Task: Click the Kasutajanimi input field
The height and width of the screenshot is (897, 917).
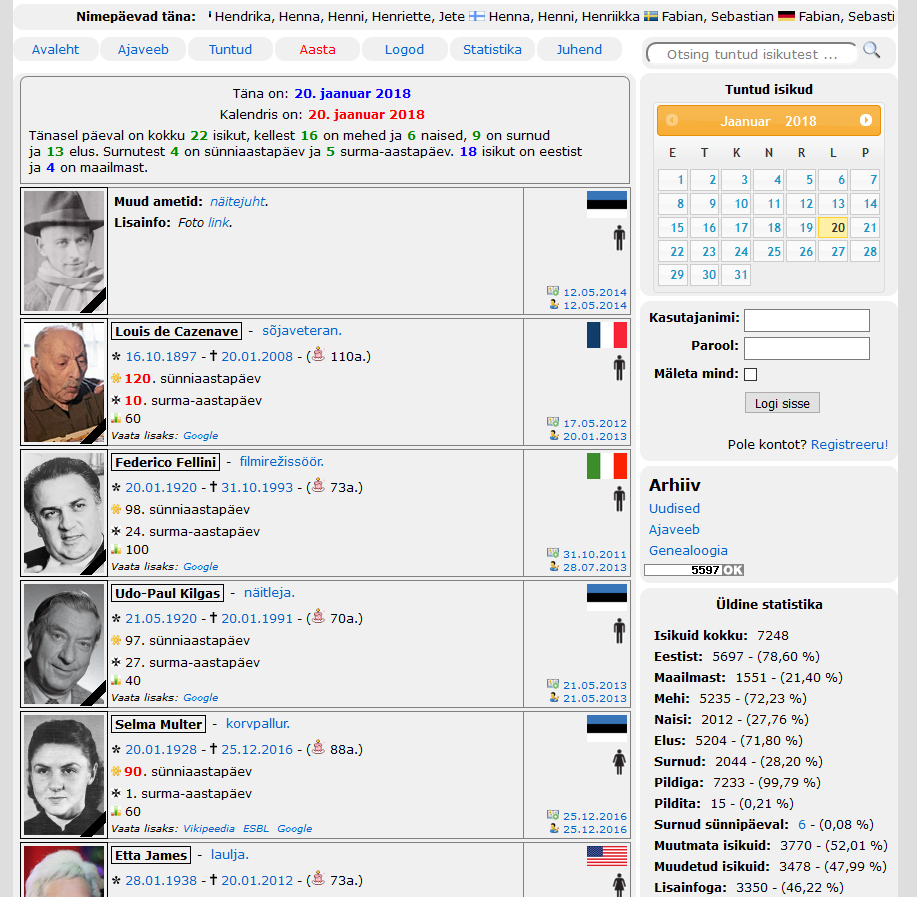Action: coord(806,320)
